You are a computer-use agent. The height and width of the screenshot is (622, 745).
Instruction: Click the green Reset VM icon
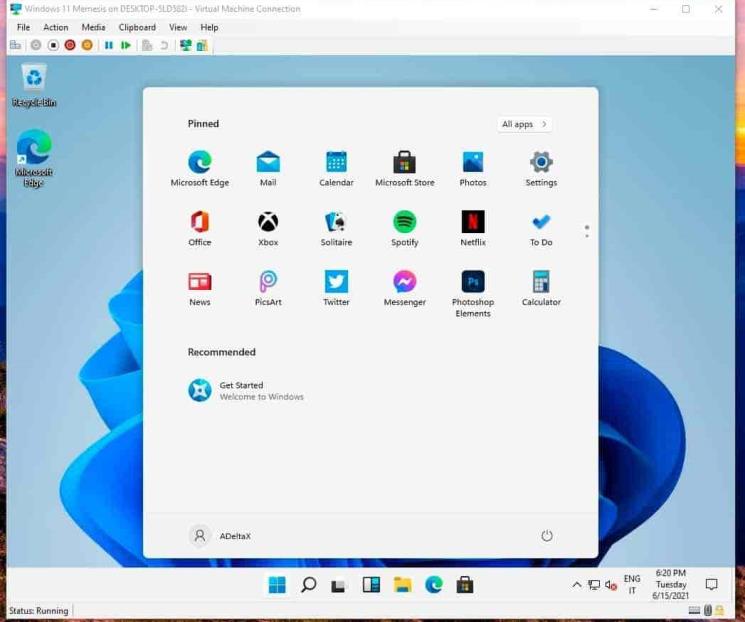[125, 45]
